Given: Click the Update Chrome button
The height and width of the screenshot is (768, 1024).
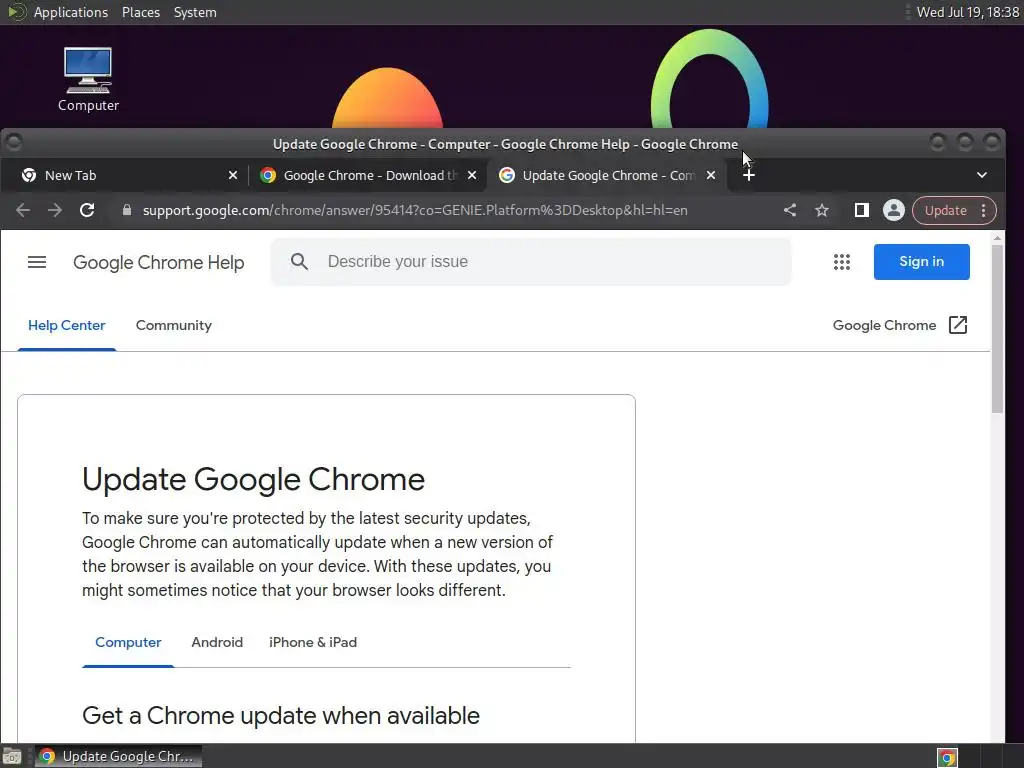Looking at the screenshot, I should coord(944,210).
